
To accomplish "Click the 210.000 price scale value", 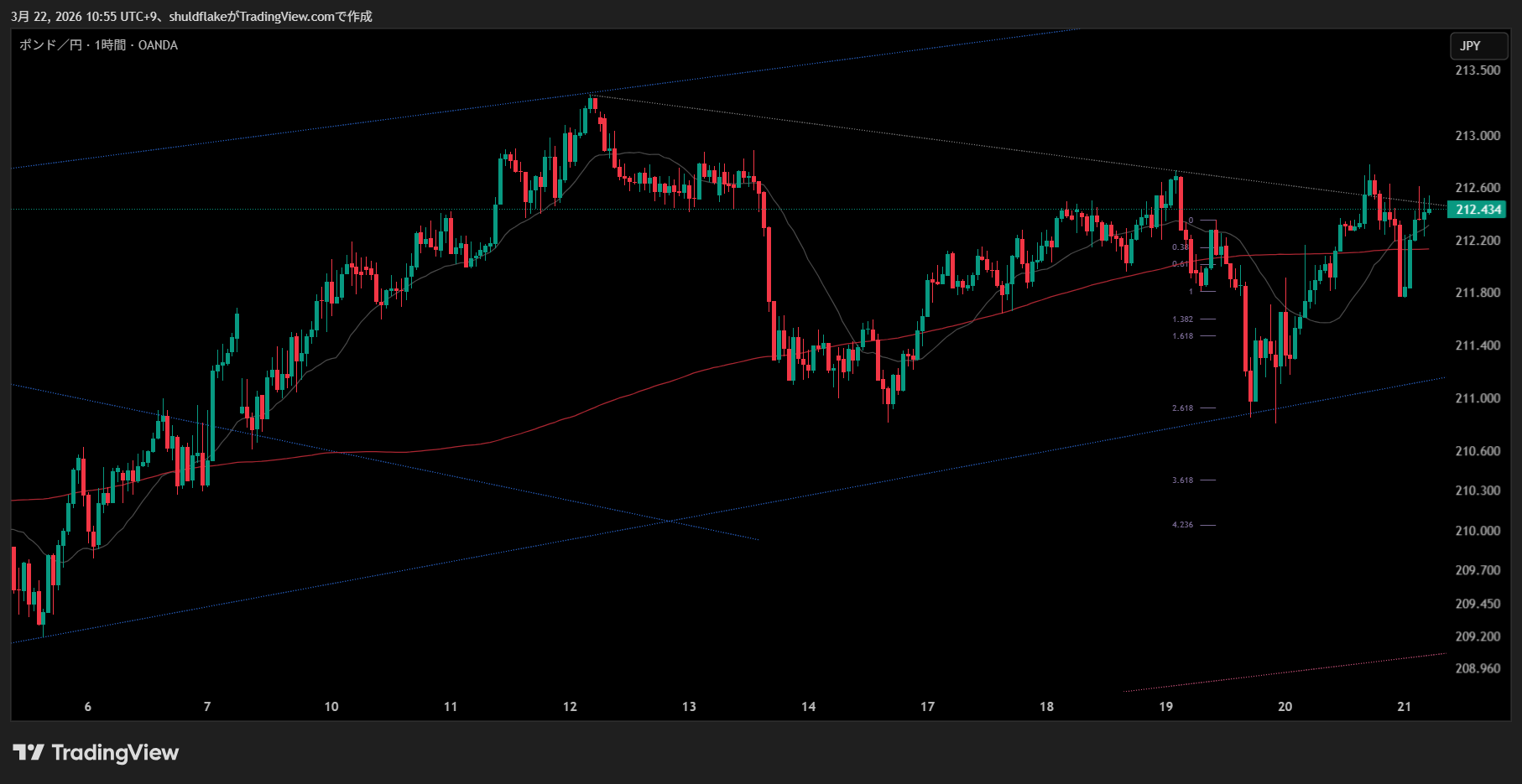I will pyautogui.click(x=1478, y=531).
